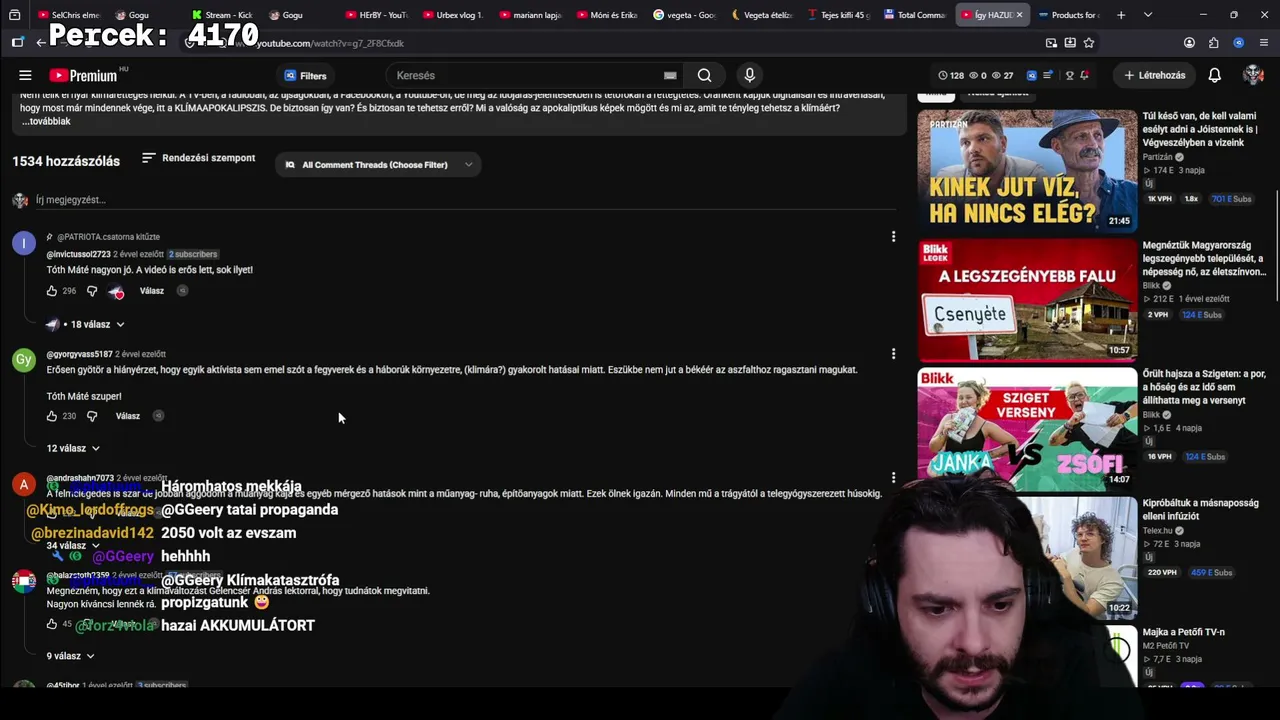1280x720 pixels.
Task: Switch to the Total Commander tab
Action: click(914, 15)
